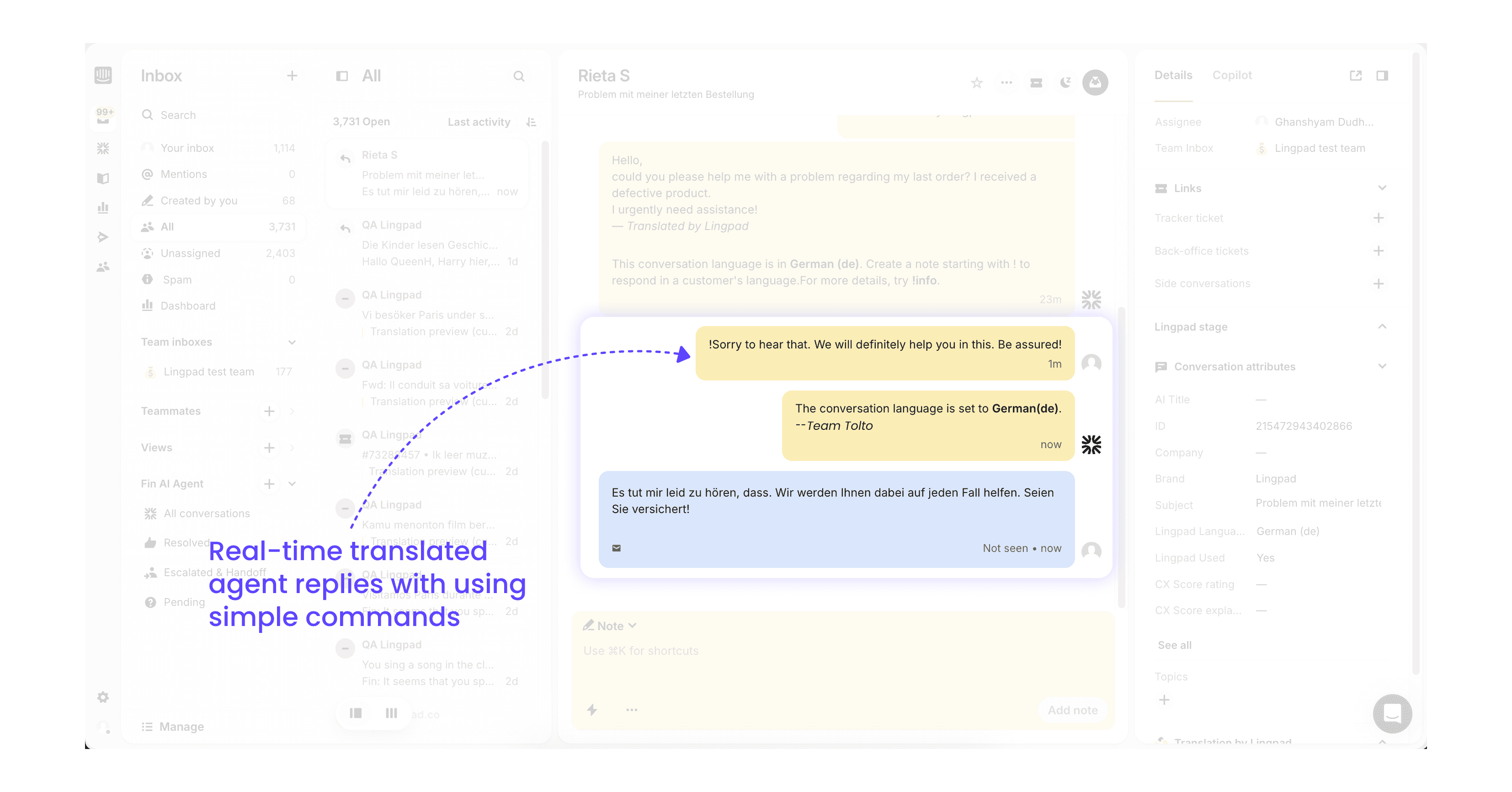Viewport: 1512px width, 792px height.
Task: Open the Intercom messenger launcher bubble
Action: [1392, 713]
